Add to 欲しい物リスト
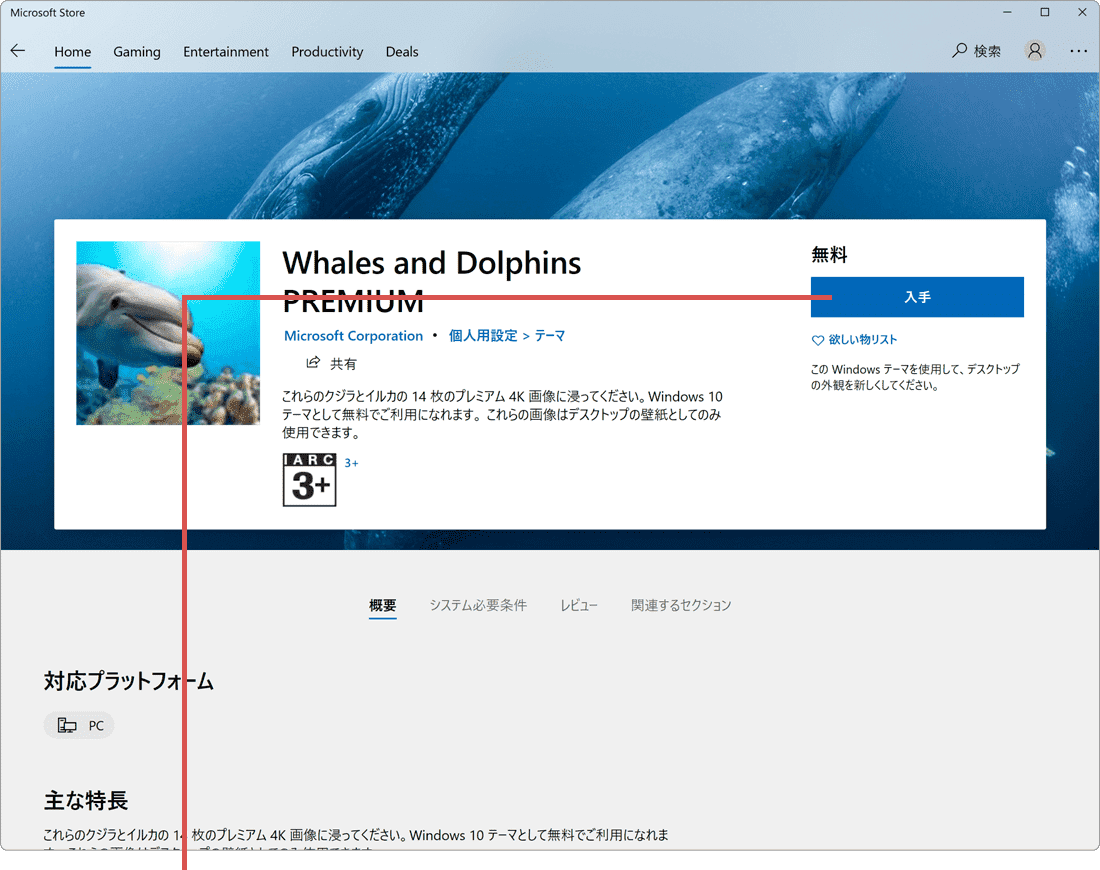 pos(863,340)
